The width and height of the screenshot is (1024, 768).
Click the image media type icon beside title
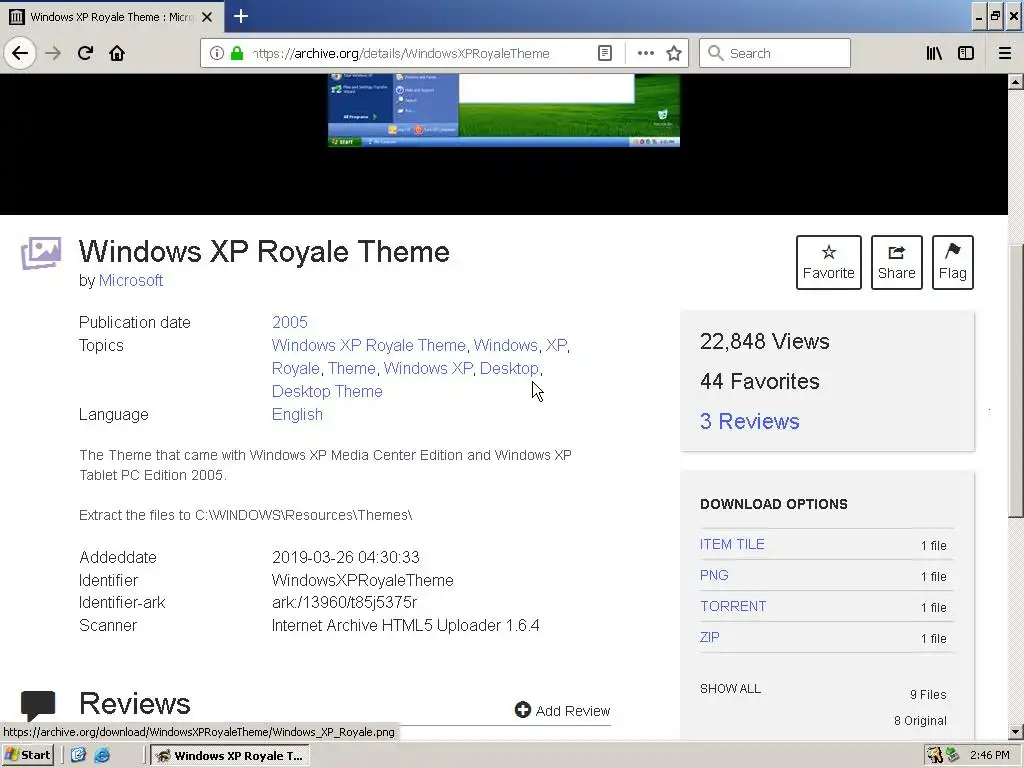click(41, 253)
